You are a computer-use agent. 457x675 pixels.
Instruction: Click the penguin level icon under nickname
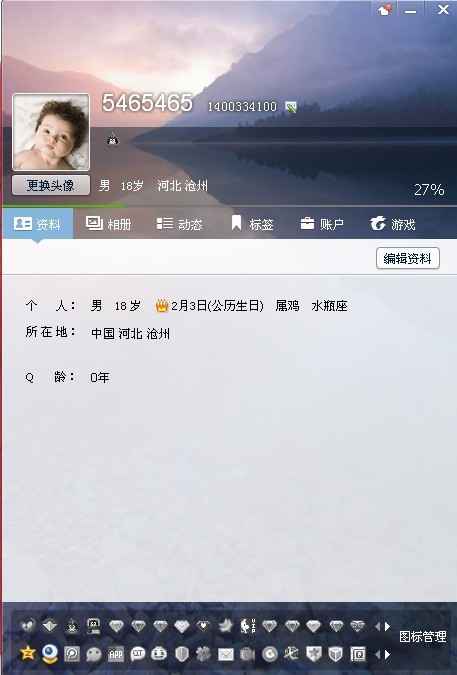click(x=113, y=139)
